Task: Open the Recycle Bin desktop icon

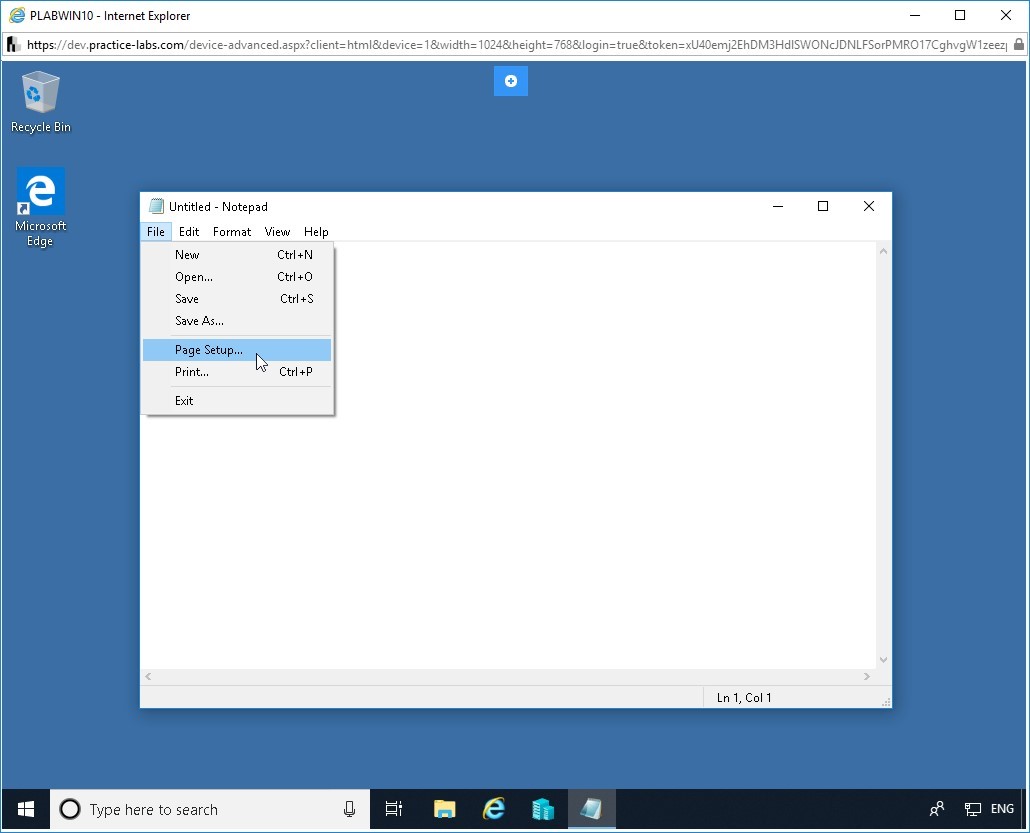Action: [41, 102]
